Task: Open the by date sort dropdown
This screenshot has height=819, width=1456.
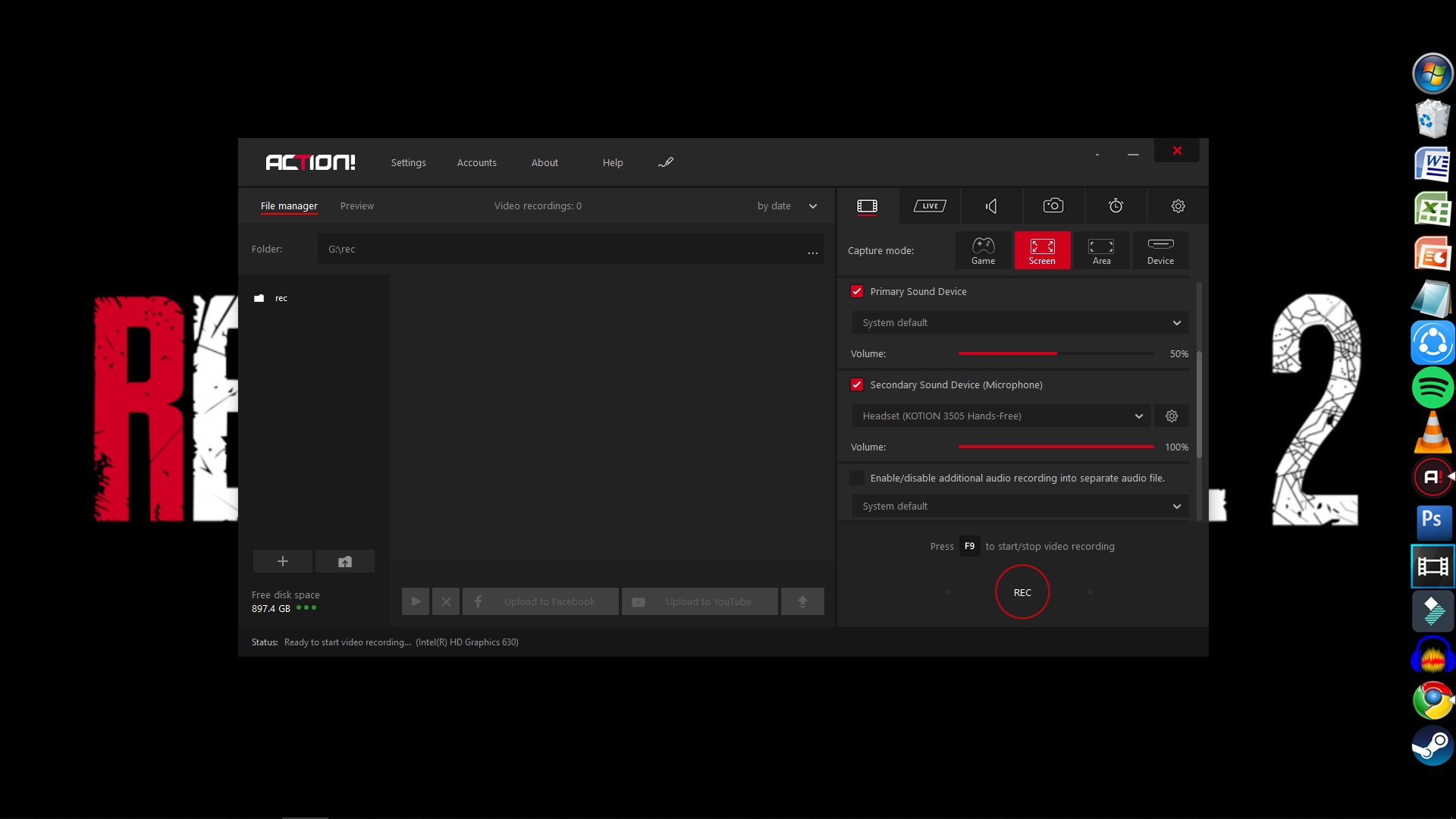Action: pos(787,206)
